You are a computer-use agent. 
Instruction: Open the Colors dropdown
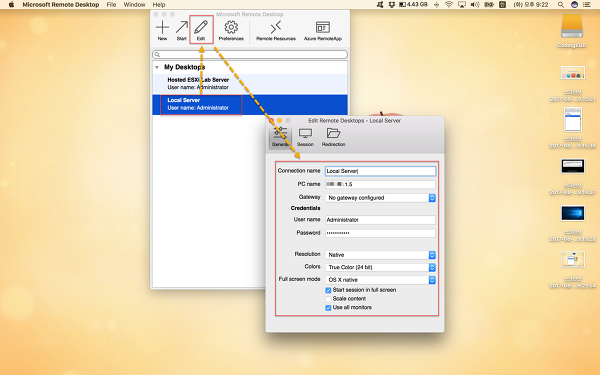[380, 267]
